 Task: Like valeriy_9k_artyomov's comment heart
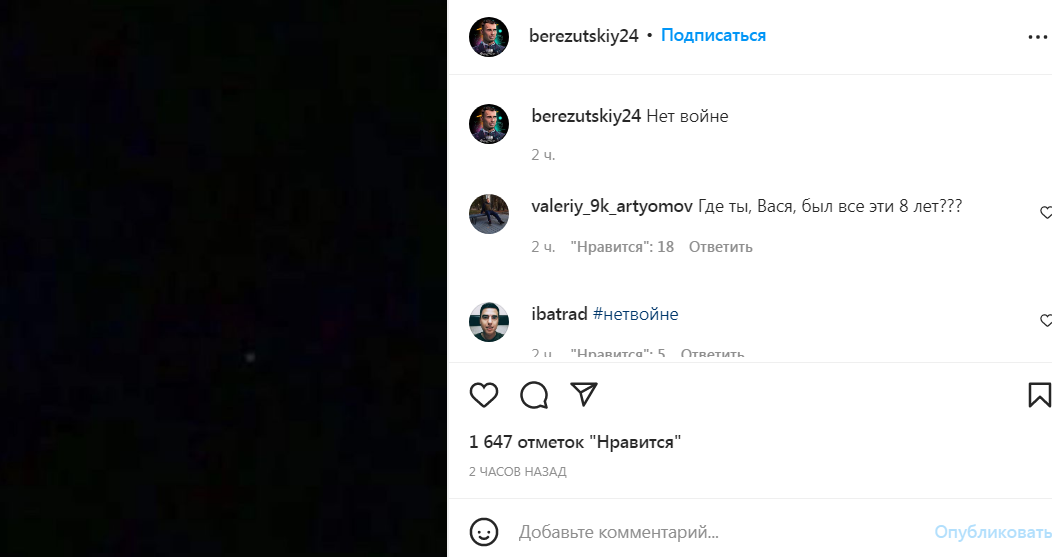(1045, 213)
